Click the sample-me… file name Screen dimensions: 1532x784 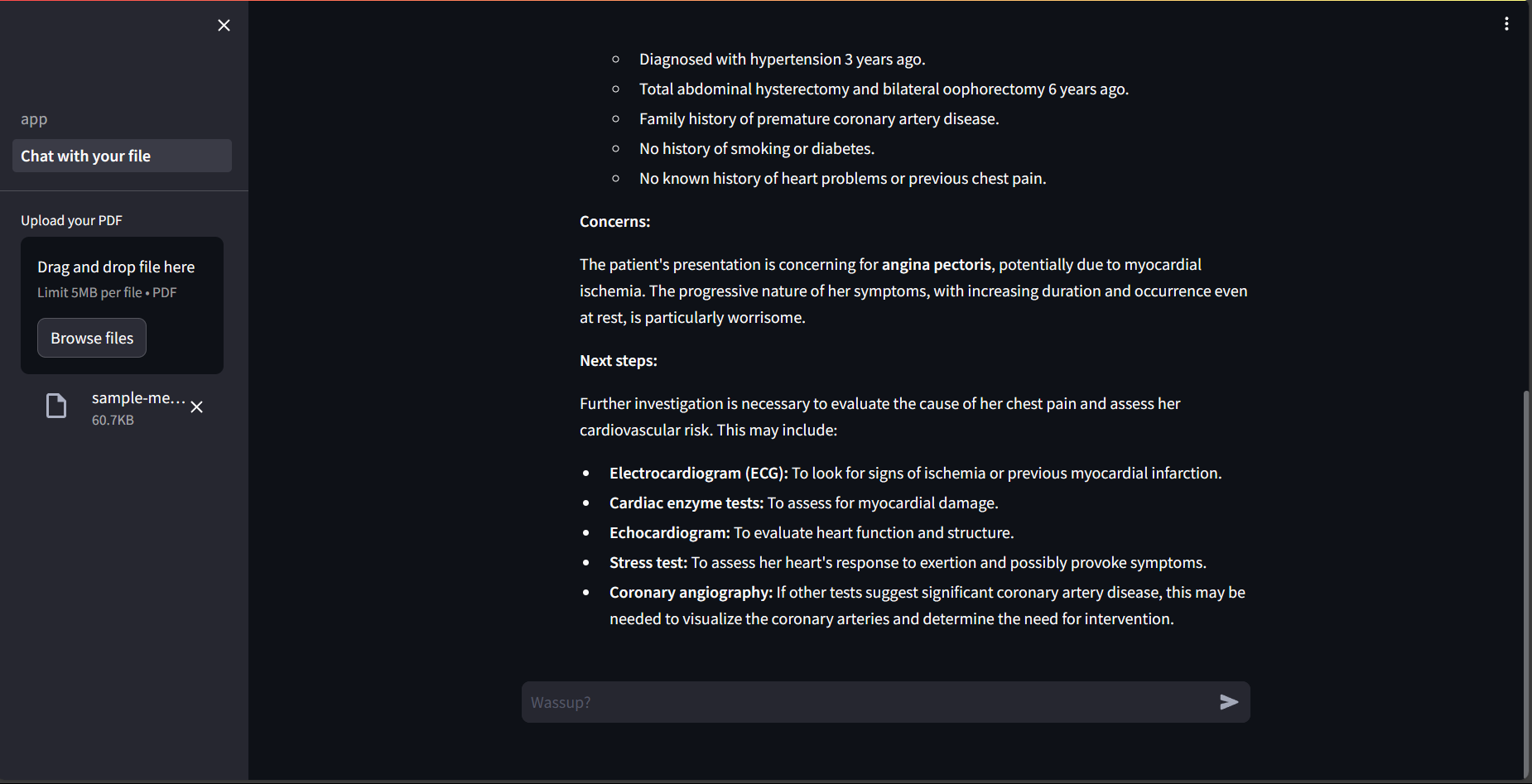(138, 398)
